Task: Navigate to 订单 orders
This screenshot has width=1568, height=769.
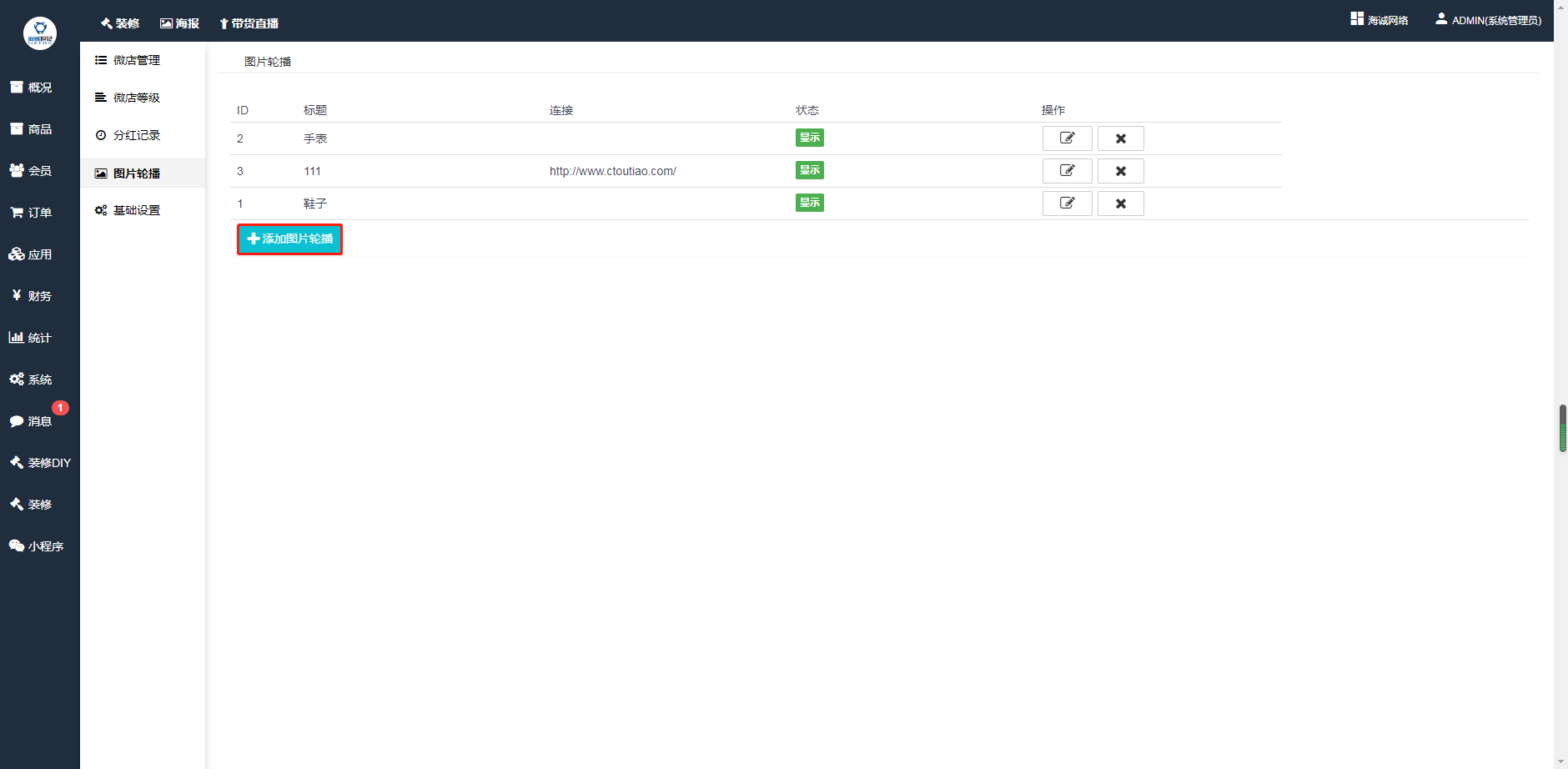Action: click(31, 213)
